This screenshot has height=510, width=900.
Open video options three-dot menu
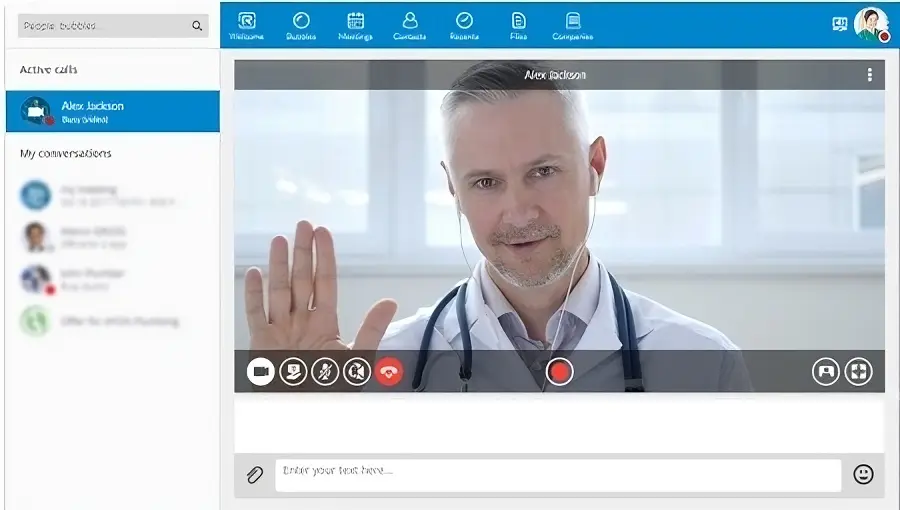click(x=869, y=75)
